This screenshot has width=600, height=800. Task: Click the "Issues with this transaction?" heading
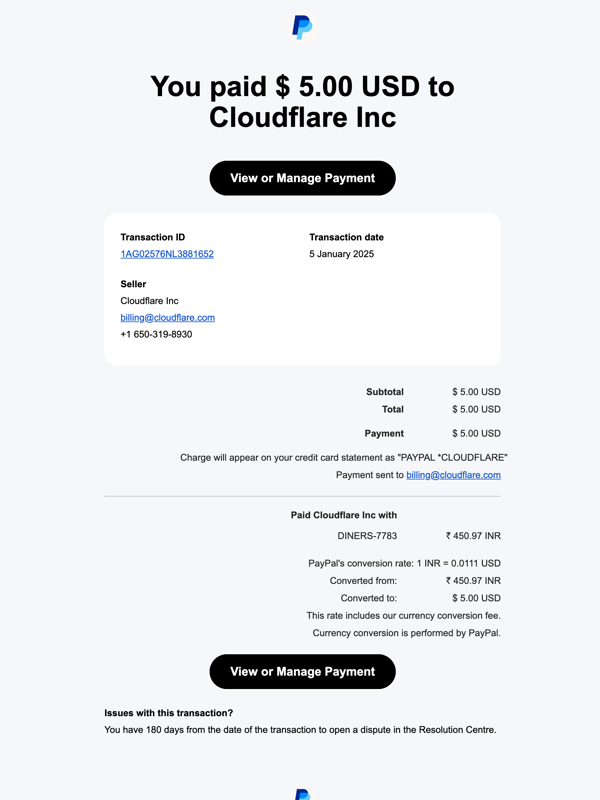(x=169, y=713)
